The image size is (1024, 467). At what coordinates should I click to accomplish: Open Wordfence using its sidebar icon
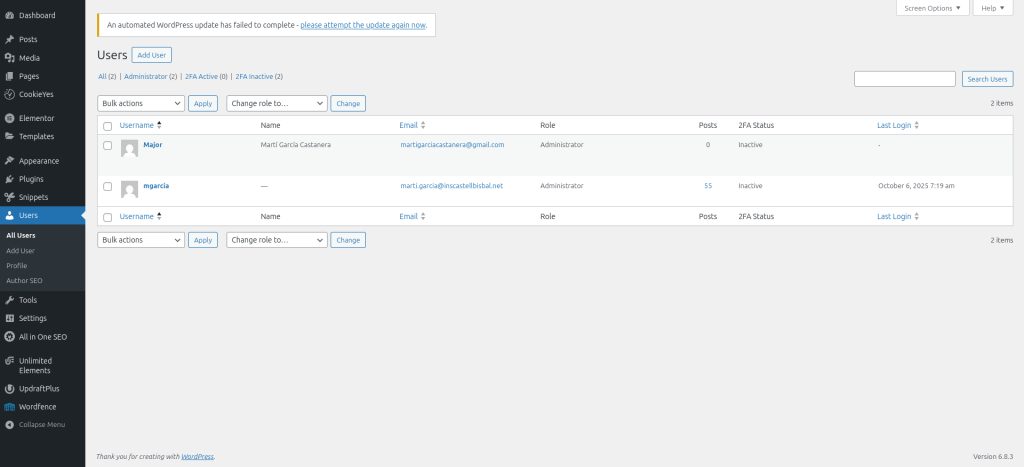point(9,407)
